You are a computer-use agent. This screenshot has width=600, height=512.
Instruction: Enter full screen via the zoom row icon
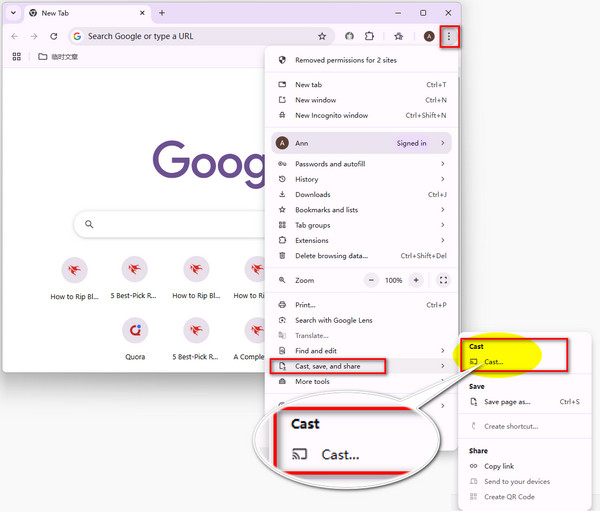coord(443,280)
